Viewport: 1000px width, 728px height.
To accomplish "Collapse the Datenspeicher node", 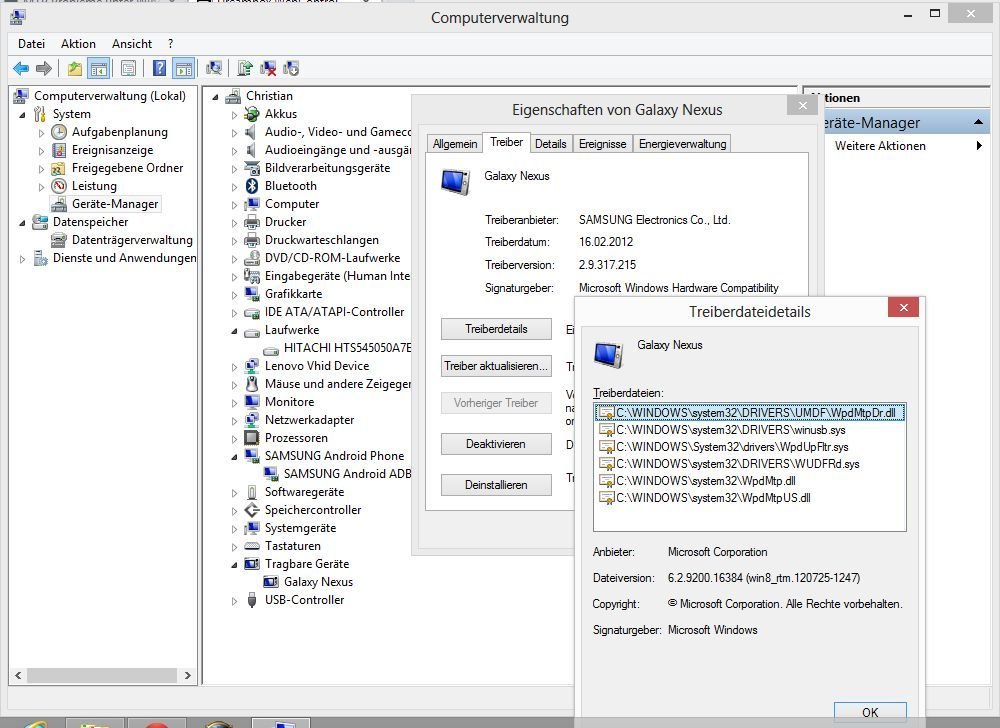I will point(23,222).
